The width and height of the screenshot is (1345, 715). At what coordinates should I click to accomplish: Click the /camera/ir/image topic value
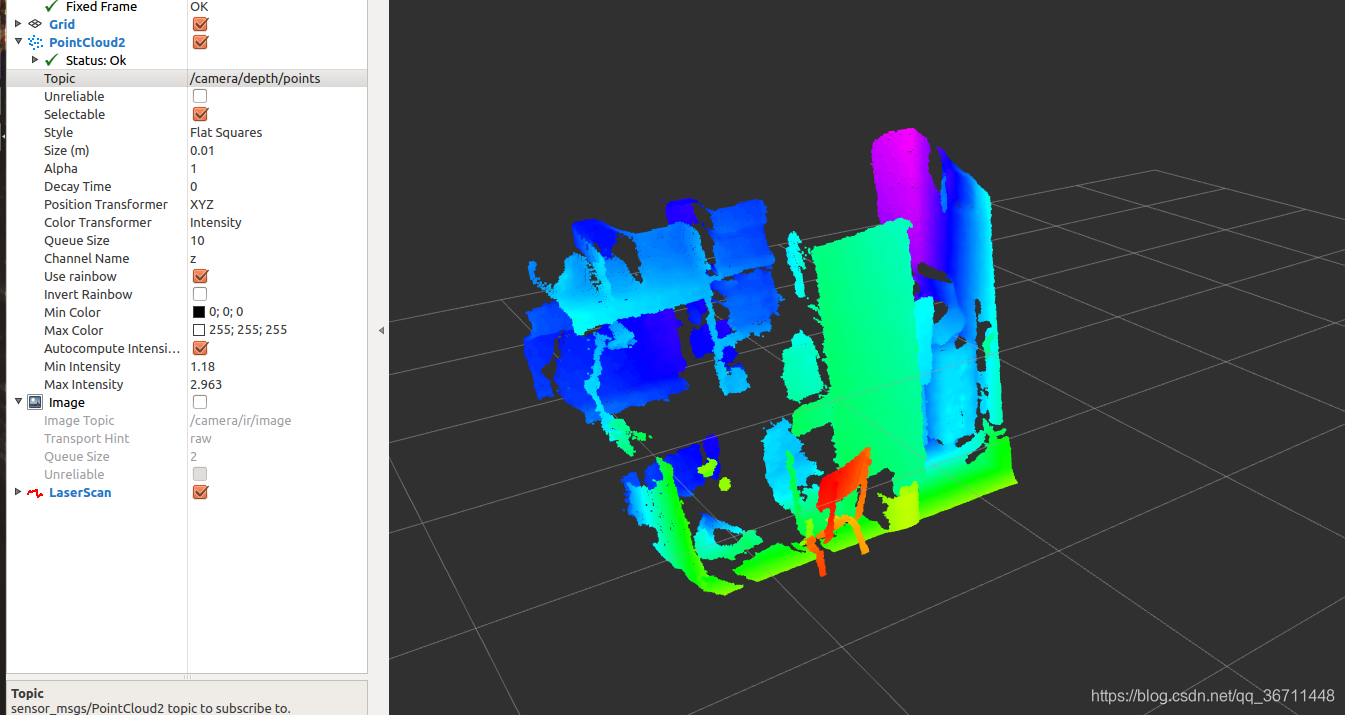[x=240, y=420]
